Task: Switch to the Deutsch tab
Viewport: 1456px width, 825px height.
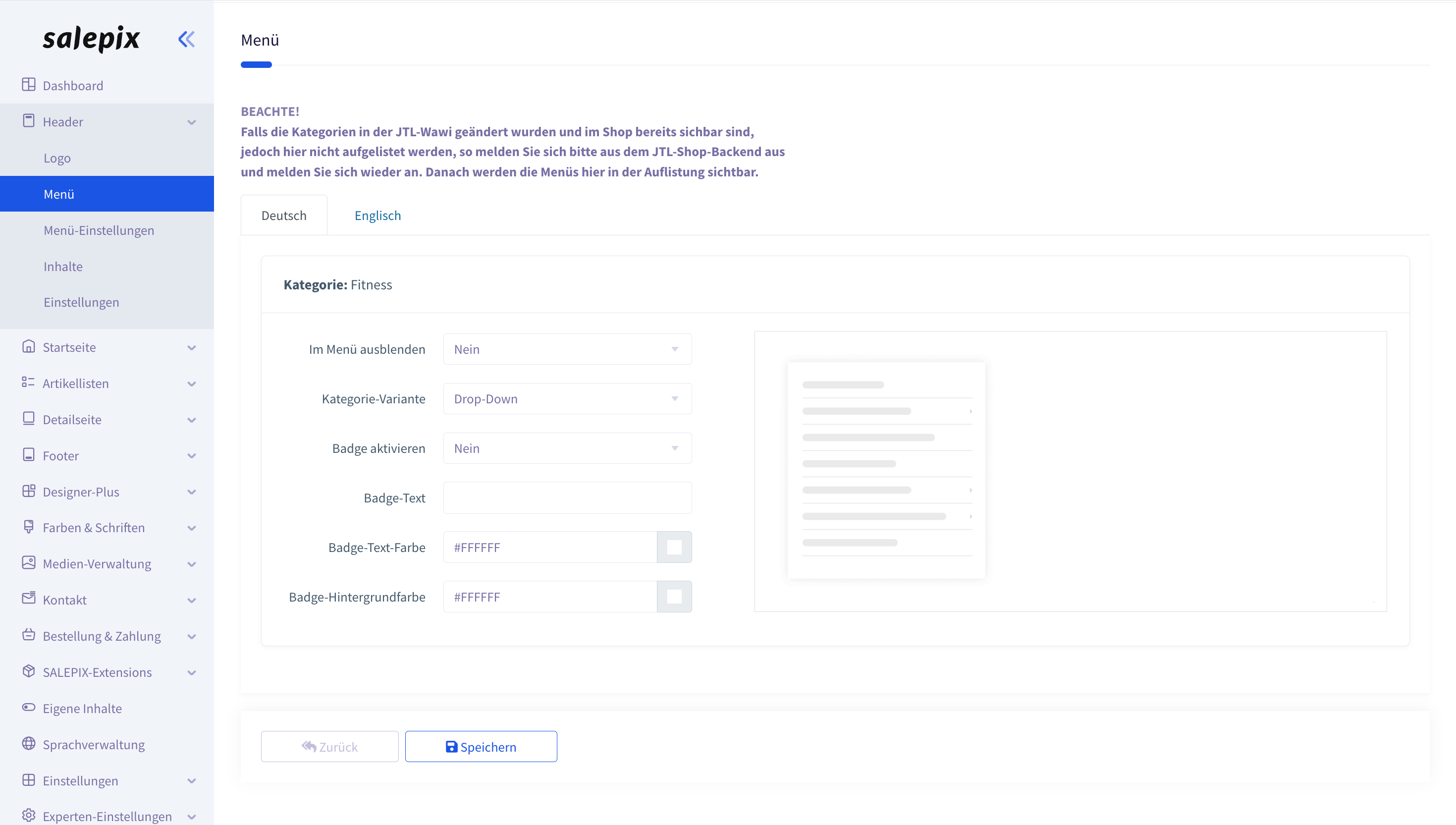Action: coord(284,216)
